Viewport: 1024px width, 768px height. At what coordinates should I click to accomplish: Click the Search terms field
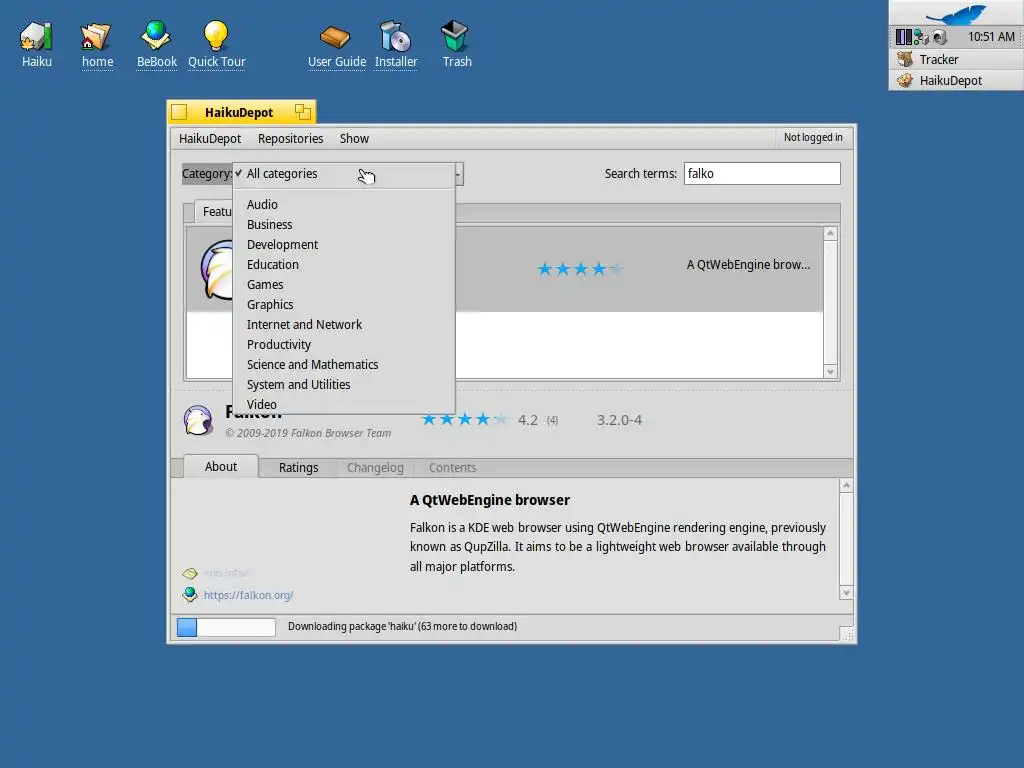click(761, 174)
